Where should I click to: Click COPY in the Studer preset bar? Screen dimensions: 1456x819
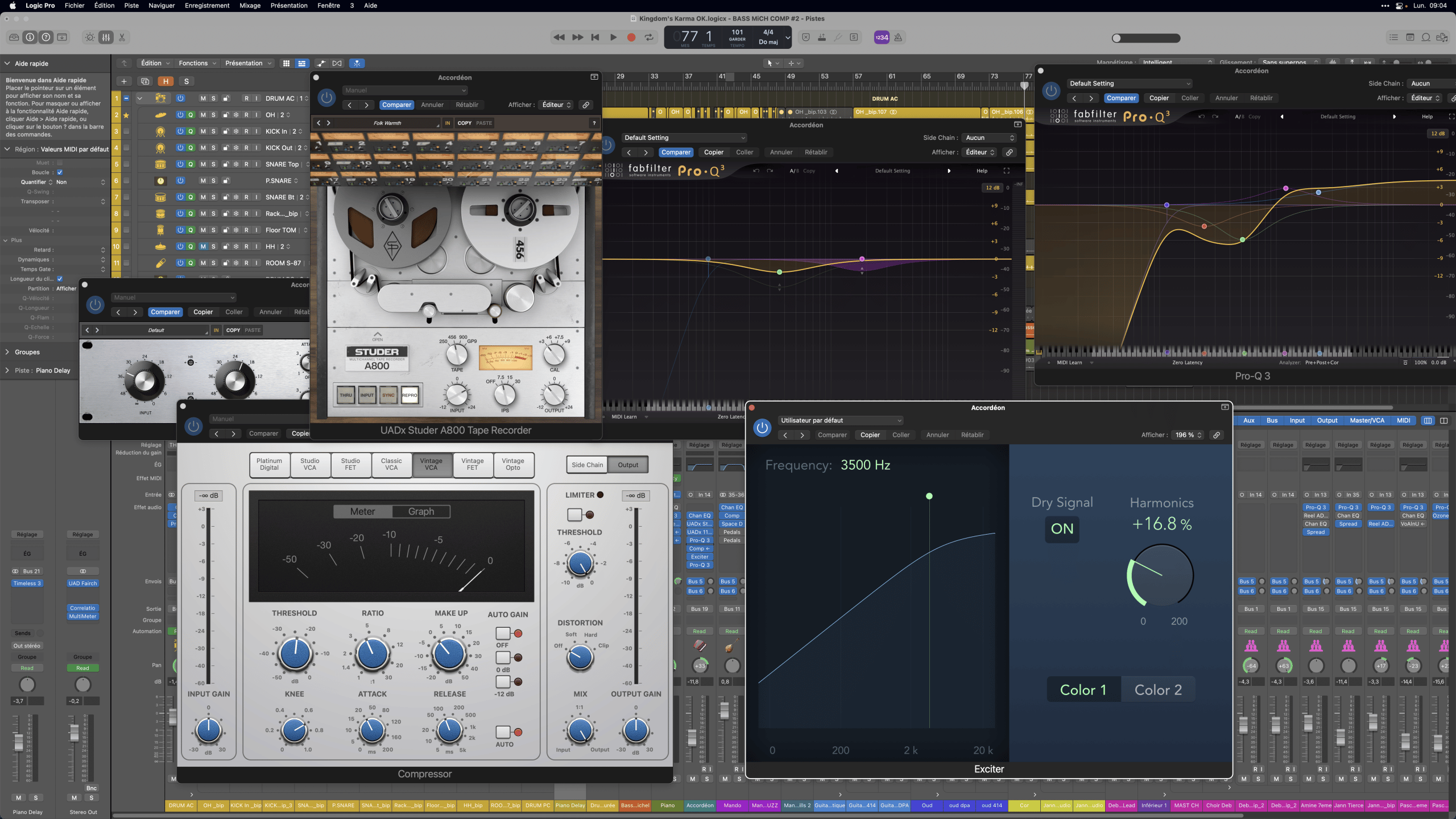coord(465,123)
